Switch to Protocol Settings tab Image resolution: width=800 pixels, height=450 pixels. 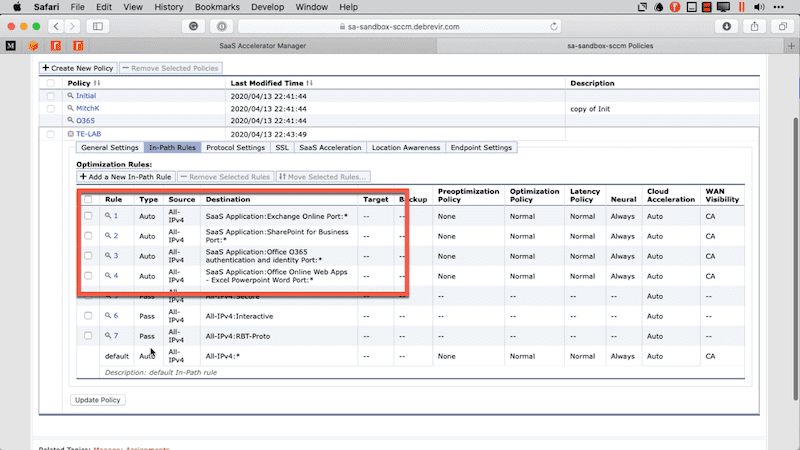(235, 147)
